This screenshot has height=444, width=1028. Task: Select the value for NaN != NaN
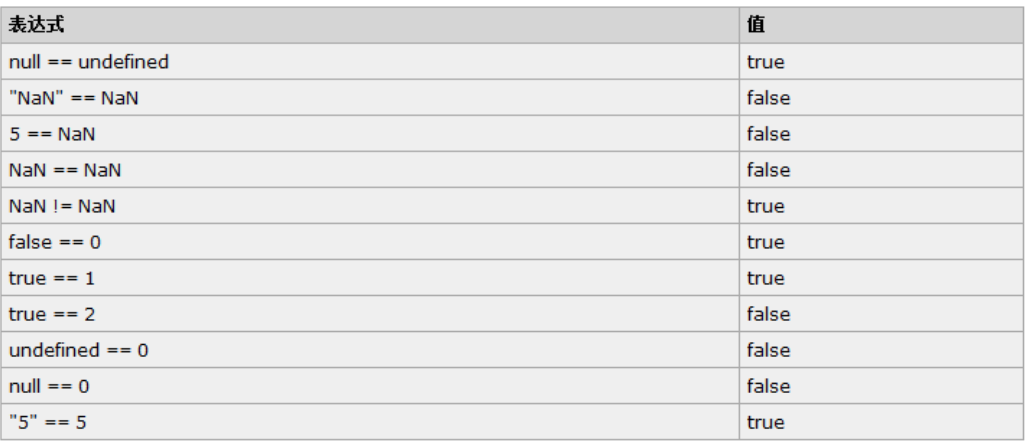[x=765, y=206]
